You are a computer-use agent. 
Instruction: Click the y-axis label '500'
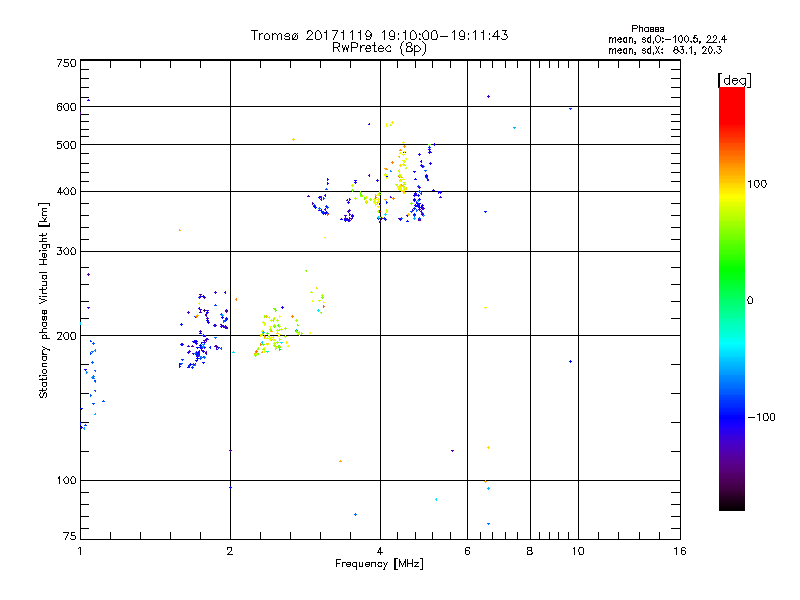pyautogui.click(x=66, y=145)
